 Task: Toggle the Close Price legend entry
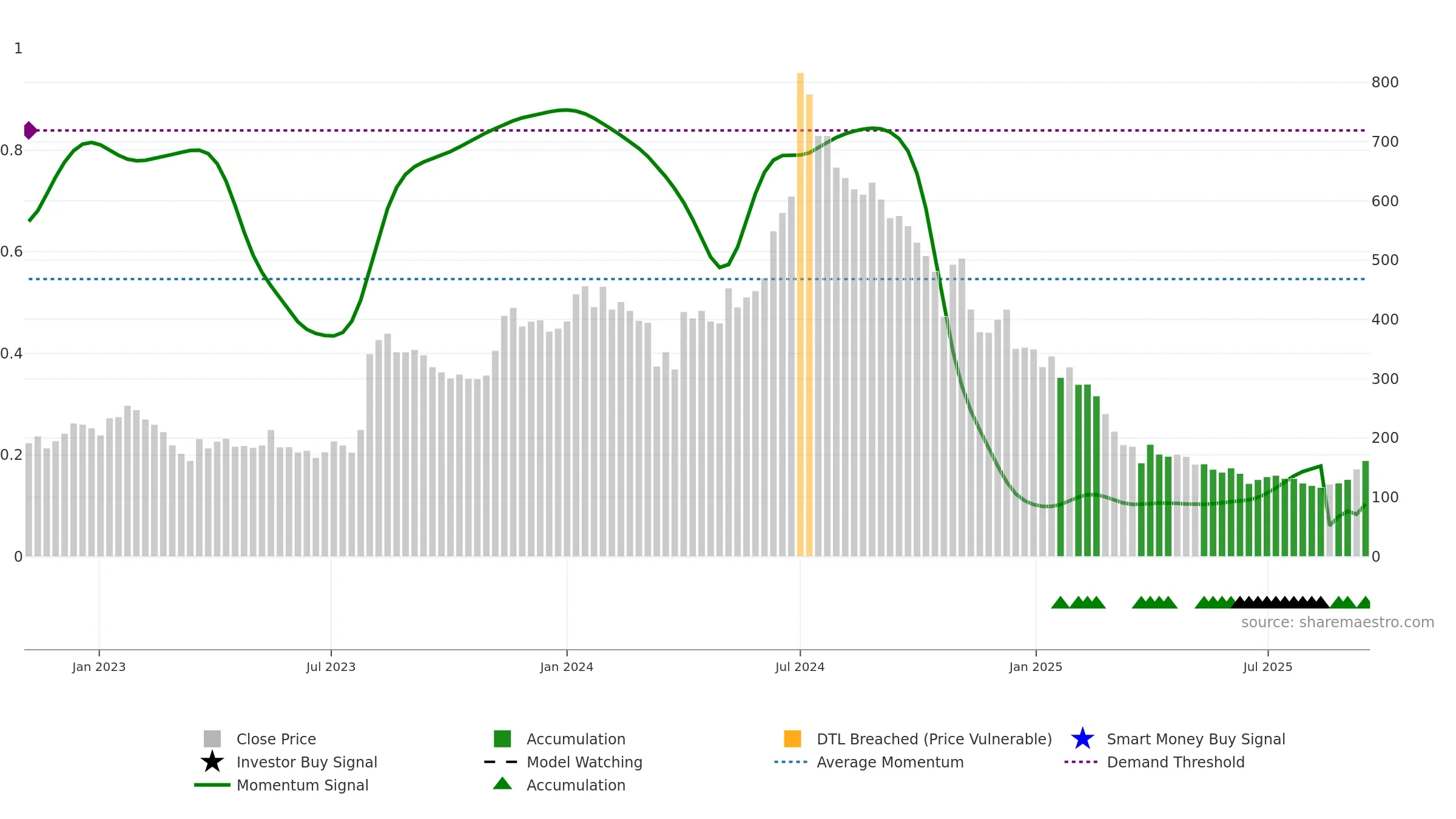[x=260, y=739]
